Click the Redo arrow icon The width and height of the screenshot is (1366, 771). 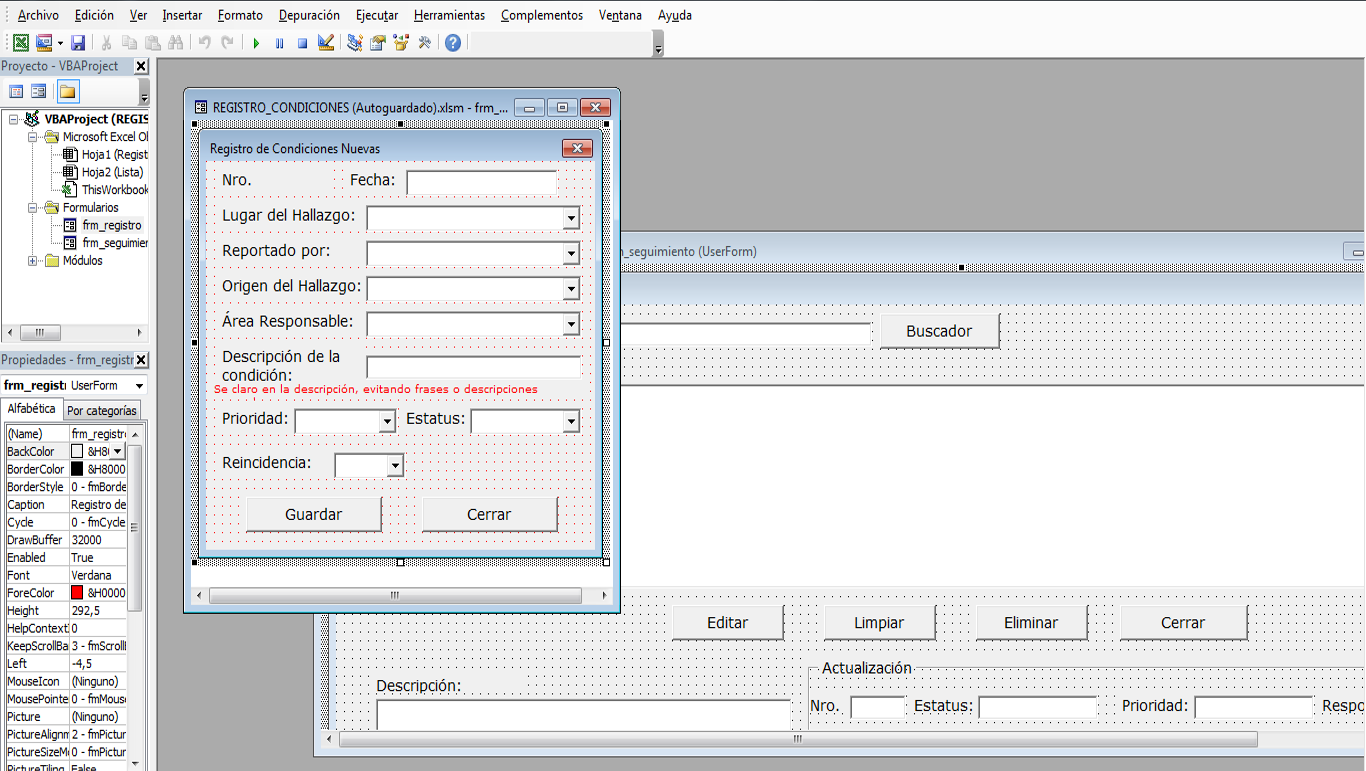click(x=228, y=43)
